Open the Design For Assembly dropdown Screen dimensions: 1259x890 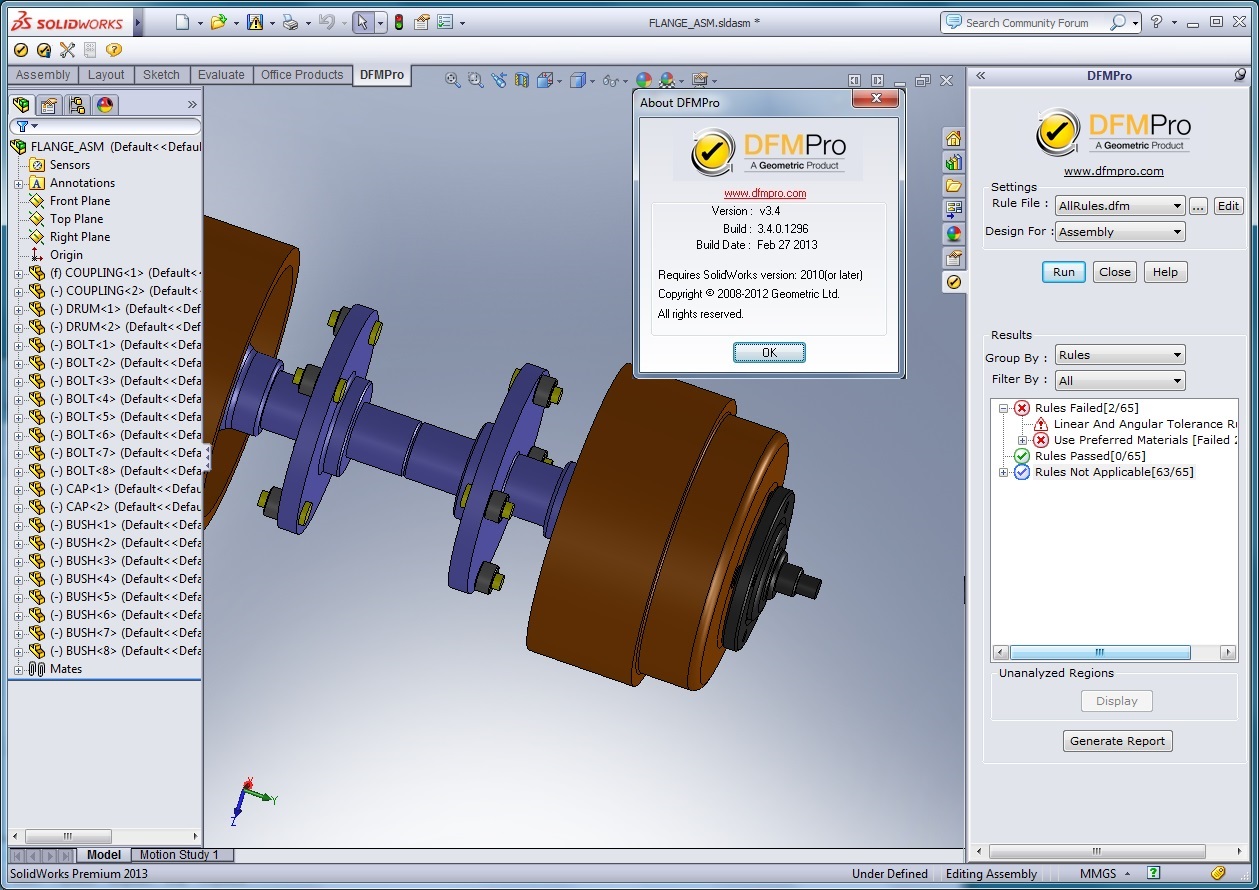(x=1120, y=232)
